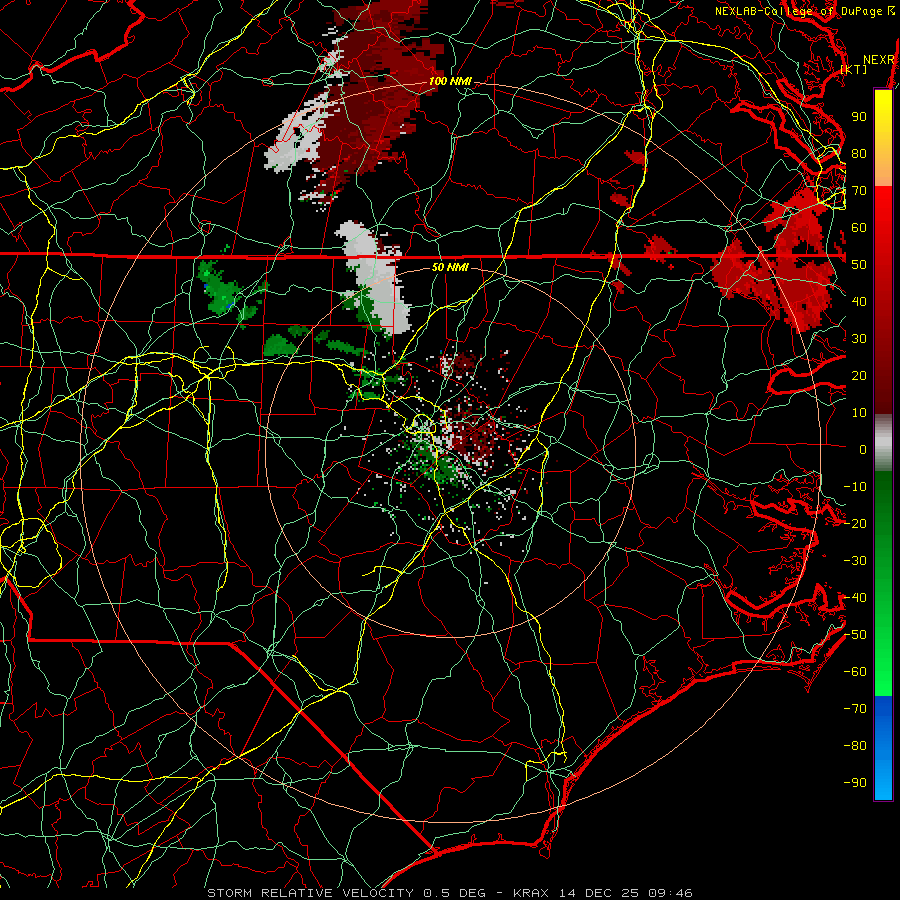The image size is (900, 900).
Task: Click the -90 value on velocity scale
Action: [855, 783]
